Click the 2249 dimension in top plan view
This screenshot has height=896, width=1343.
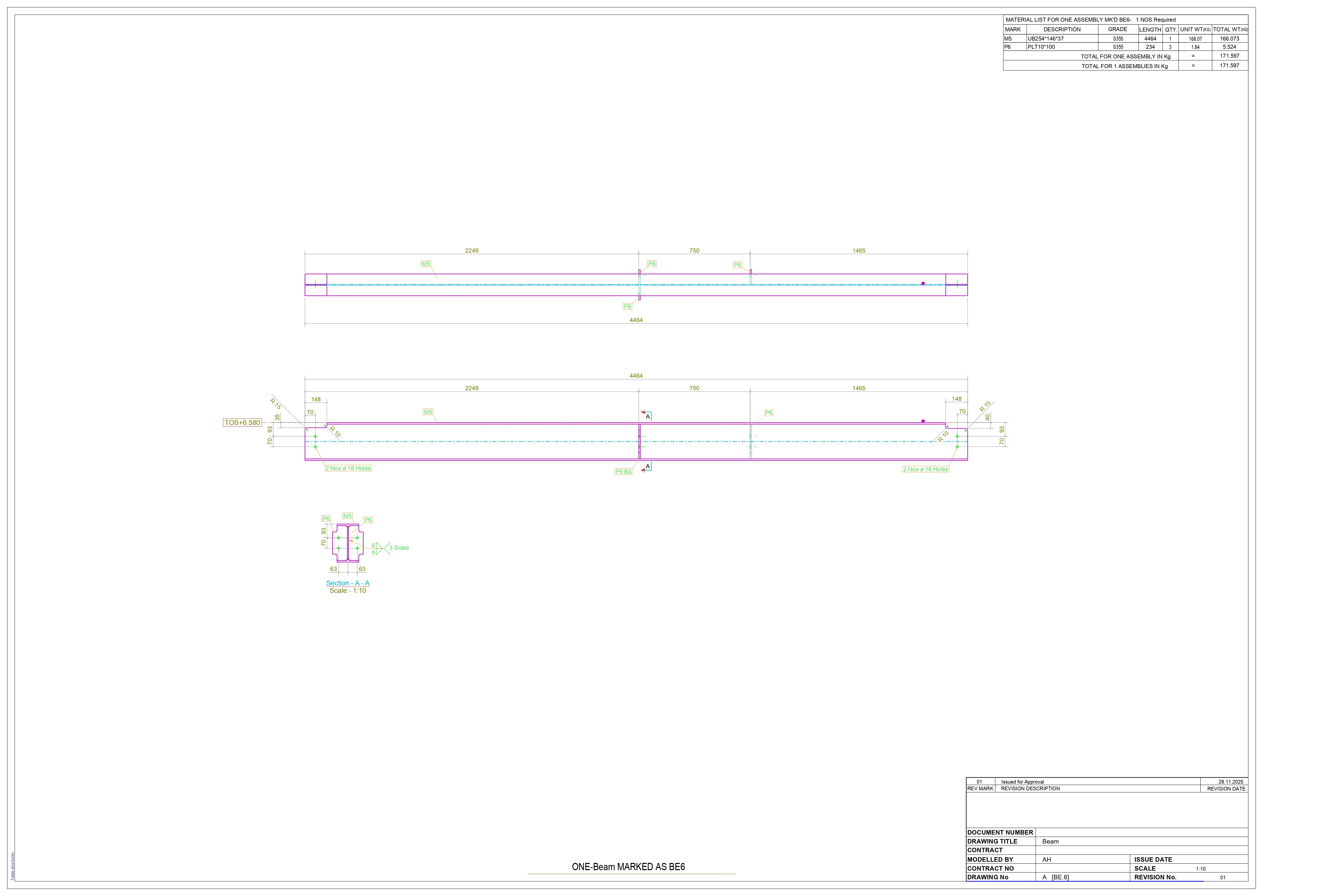tap(472, 251)
